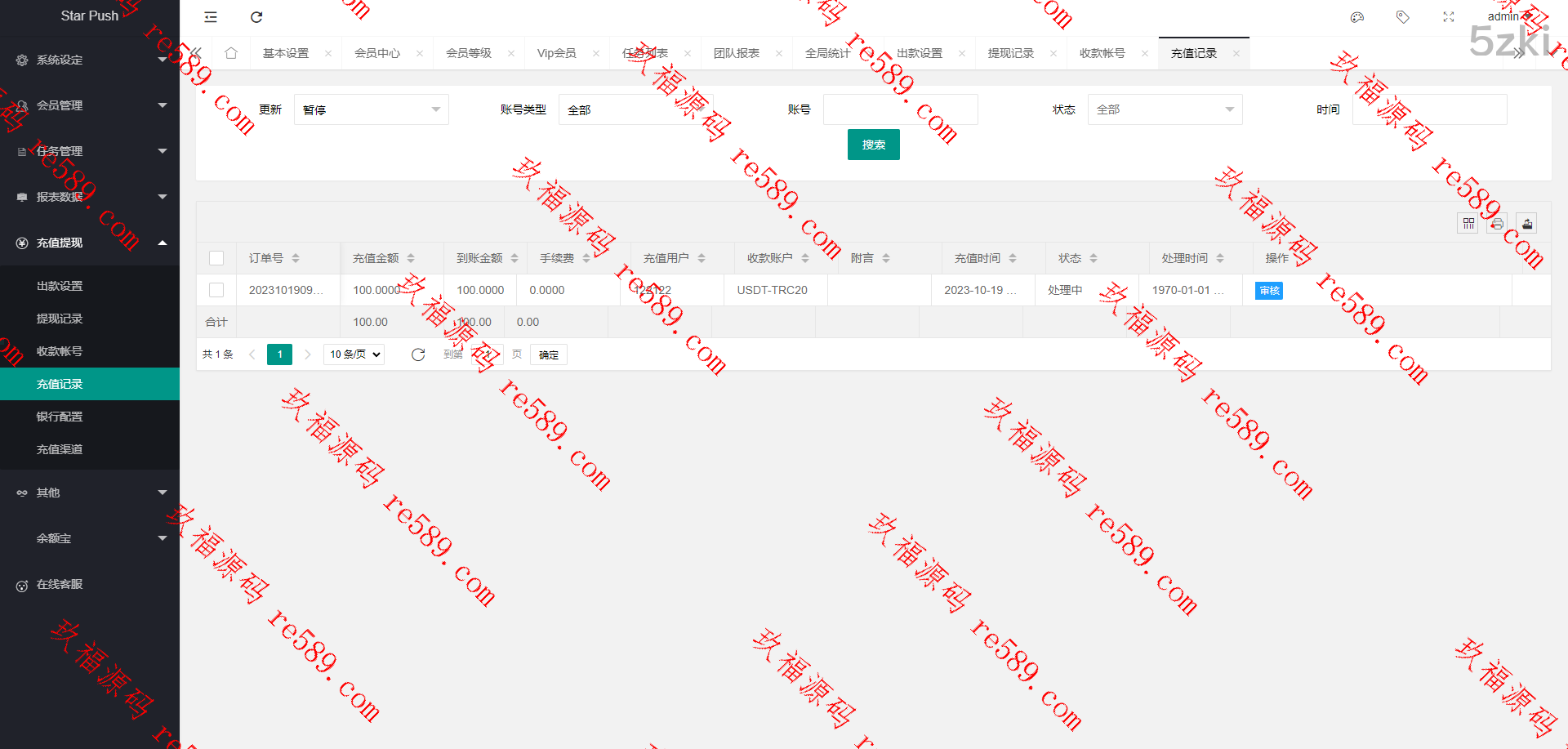Image resolution: width=1568 pixels, height=749 pixels.
Task: Close the 基本设置 tab
Action: coord(328,53)
